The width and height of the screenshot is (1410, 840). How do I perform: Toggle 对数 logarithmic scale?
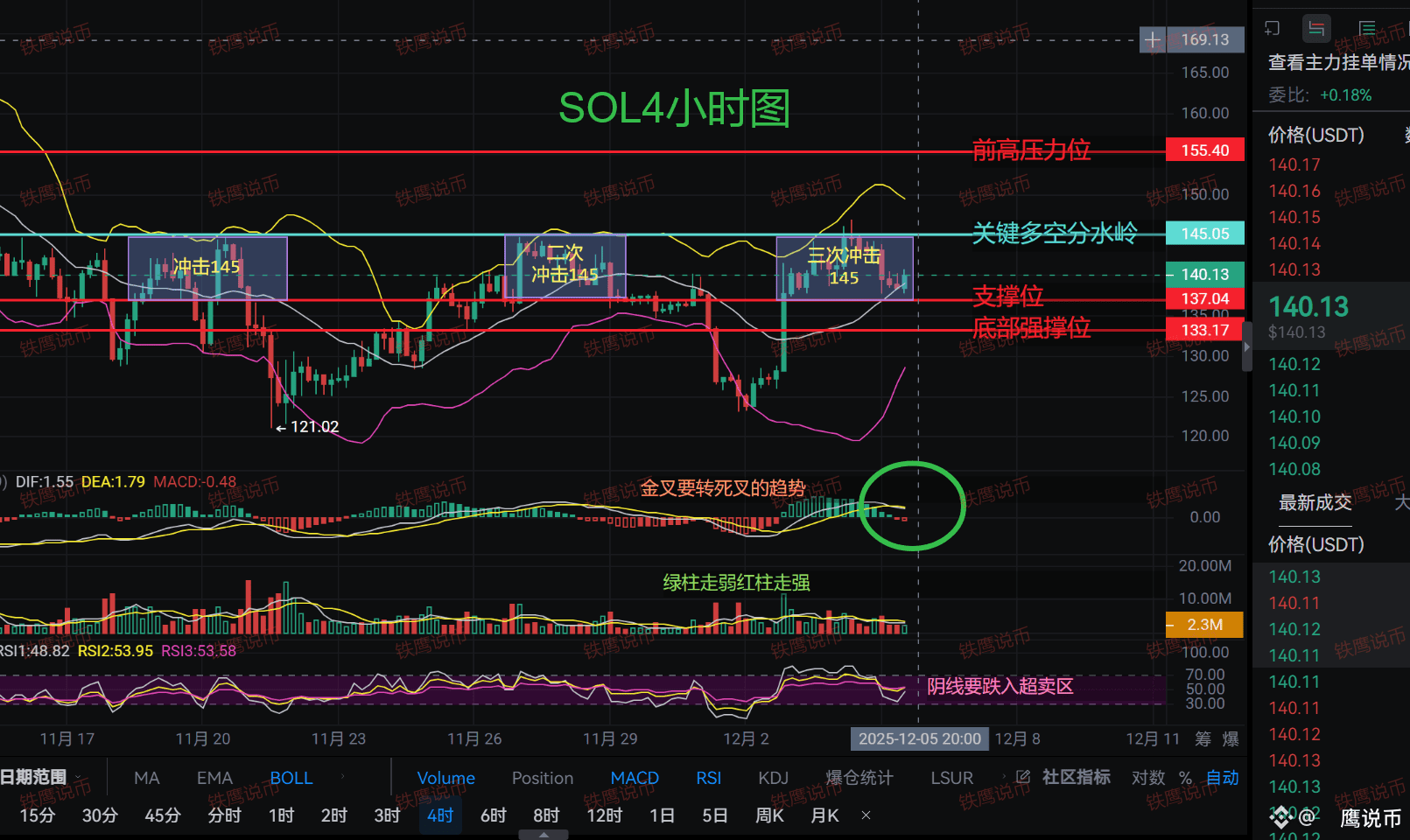coord(1148,777)
